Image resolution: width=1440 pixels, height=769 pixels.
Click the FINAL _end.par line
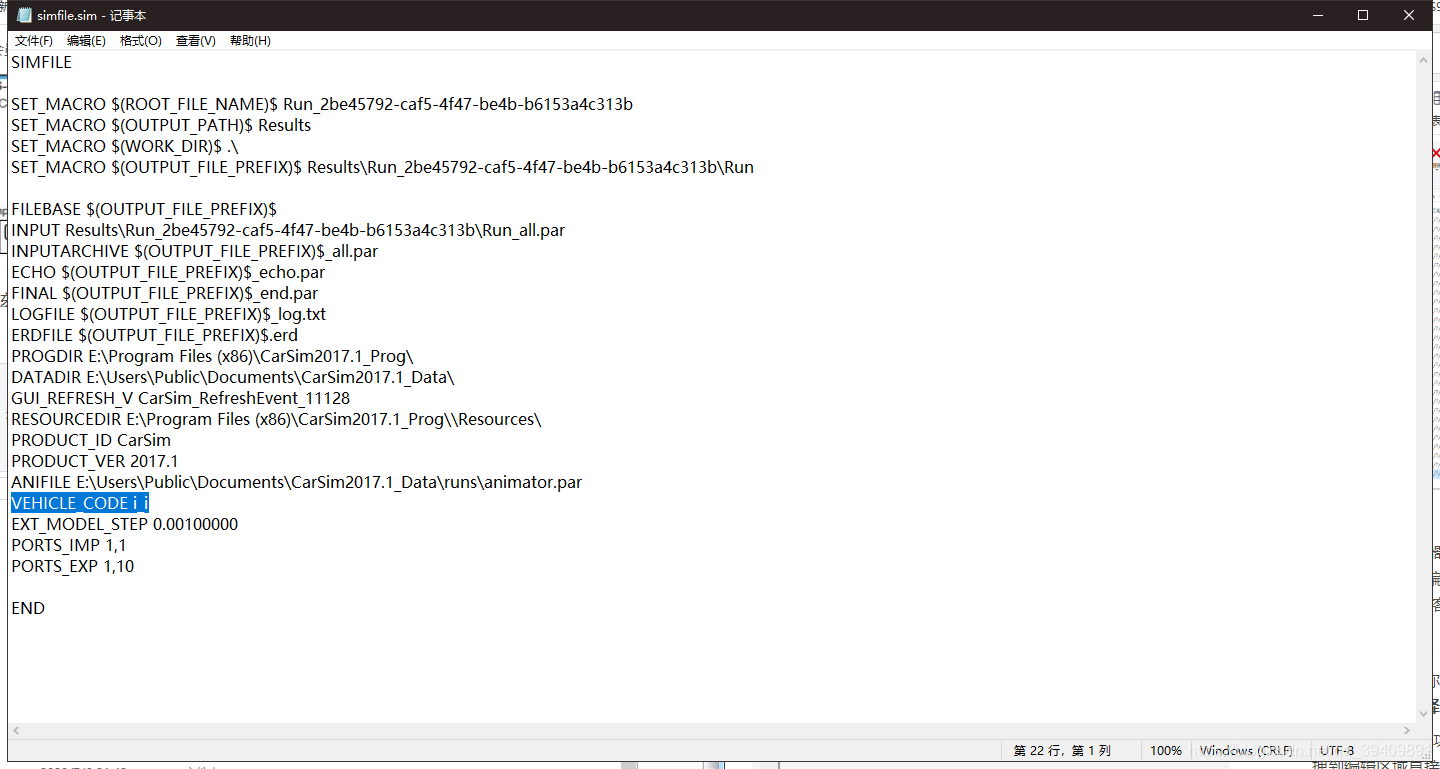click(165, 293)
